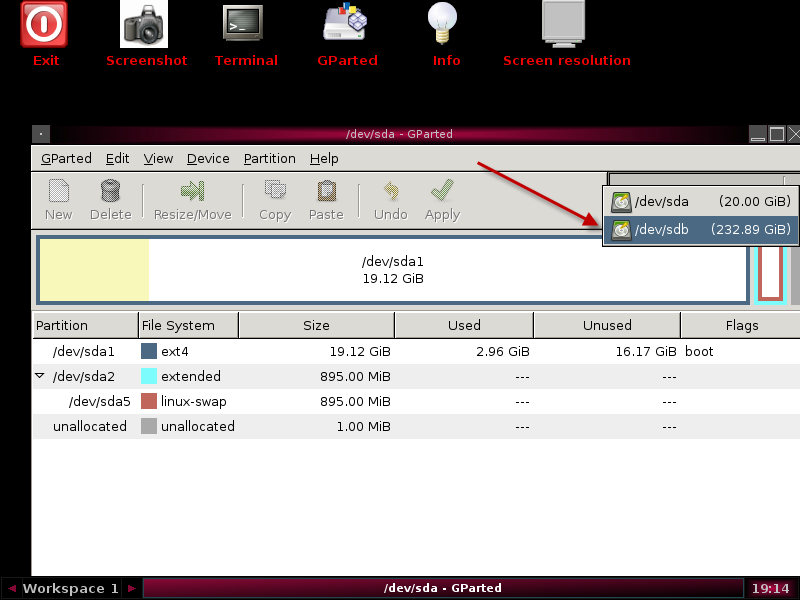Image resolution: width=800 pixels, height=600 pixels.
Task: Click the red swap block in disk graphic
Action: coord(770,273)
